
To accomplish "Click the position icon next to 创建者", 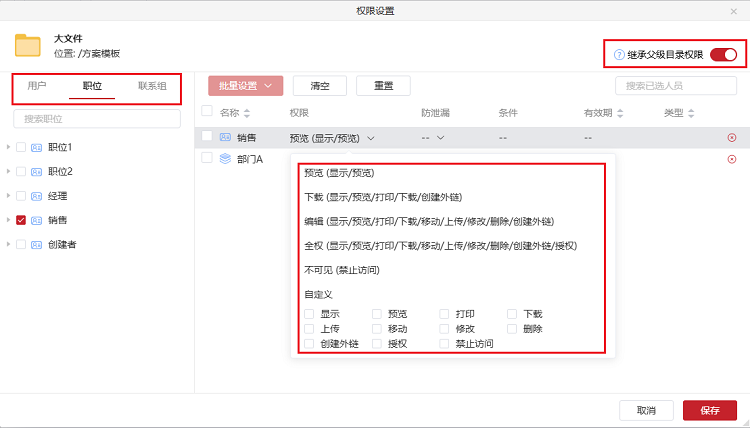I will (x=36, y=245).
